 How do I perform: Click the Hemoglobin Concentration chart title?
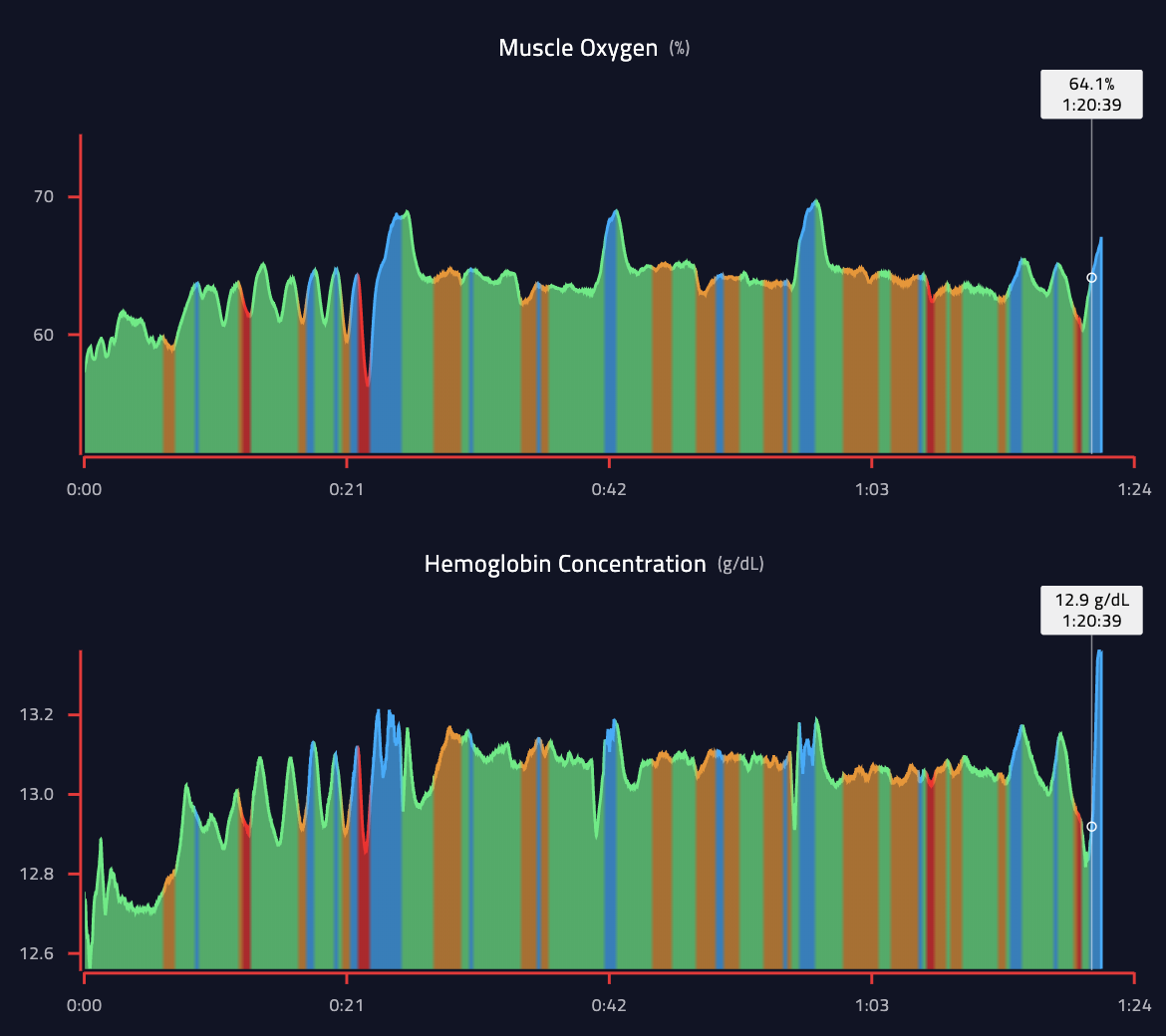[x=564, y=564]
